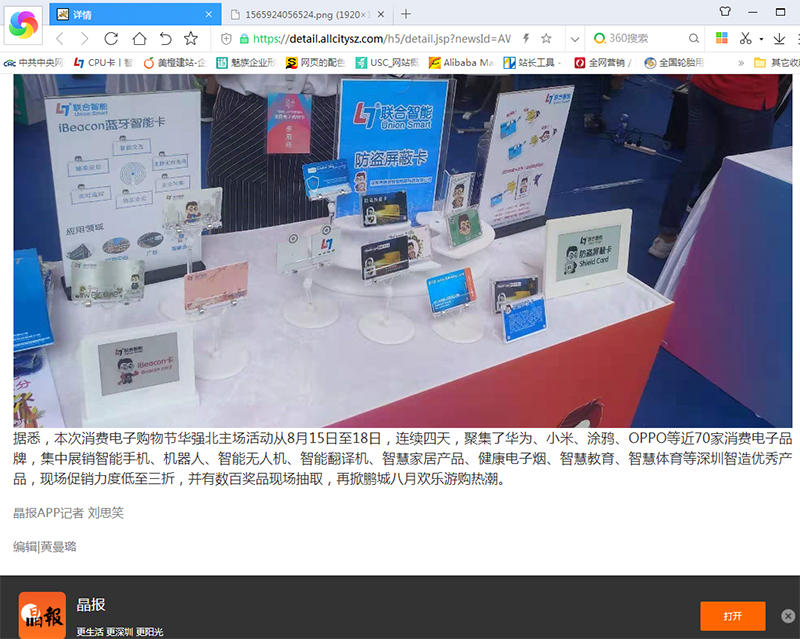The image size is (800, 639).
Task: Open a new tab with plus
Action: click(x=405, y=13)
